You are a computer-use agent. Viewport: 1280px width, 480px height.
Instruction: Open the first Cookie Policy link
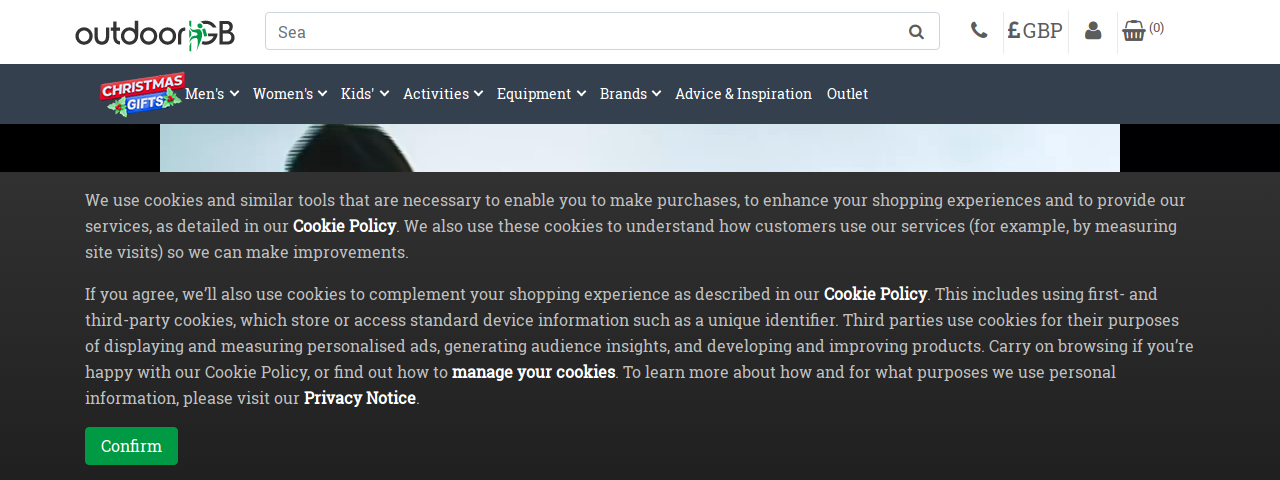(x=344, y=226)
